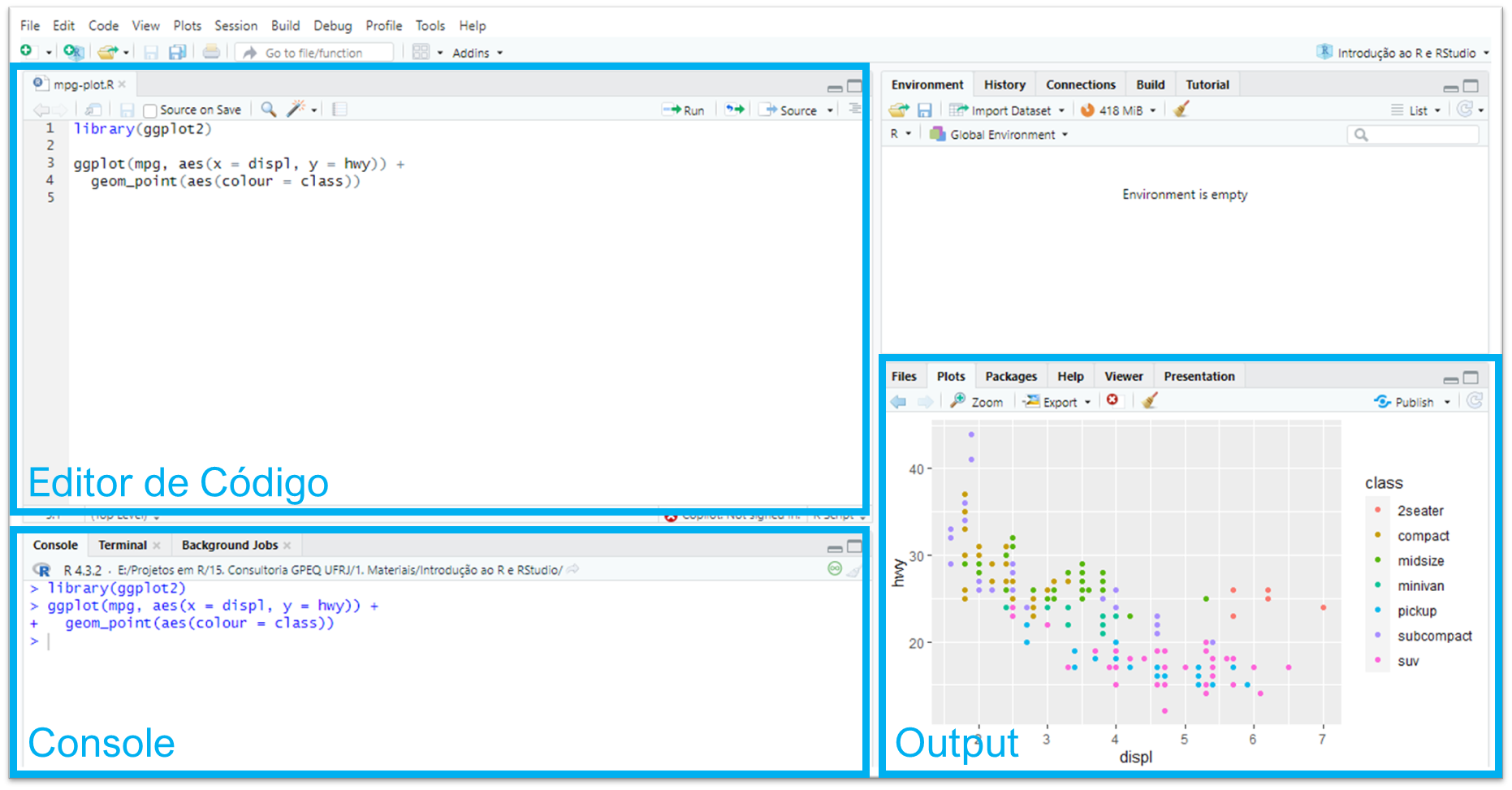Click the New File icon in main toolbar
1512x790 pixels.
(x=27, y=51)
